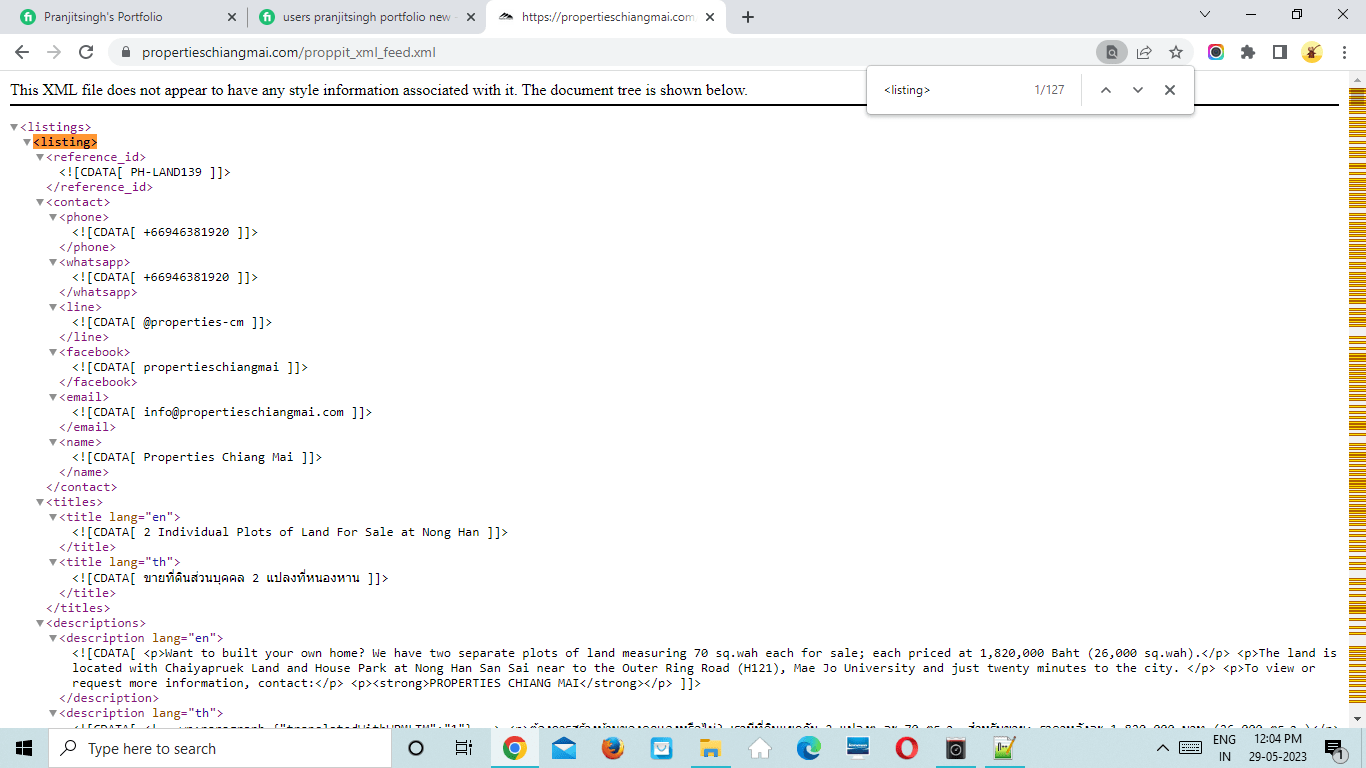
Task: Open Mail app from taskbar
Action: [563, 748]
